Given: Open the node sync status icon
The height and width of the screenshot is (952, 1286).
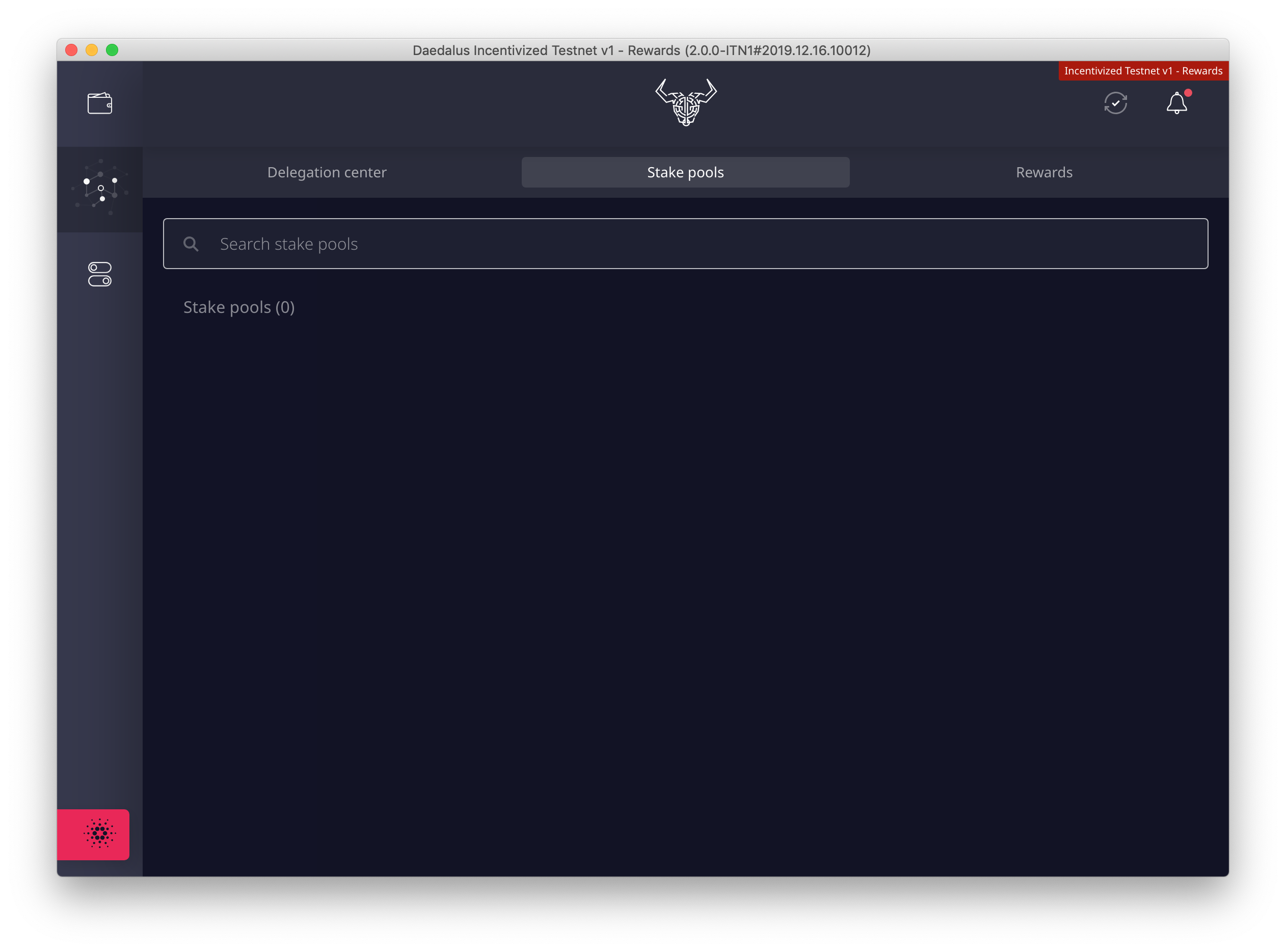Looking at the screenshot, I should click(x=1115, y=103).
